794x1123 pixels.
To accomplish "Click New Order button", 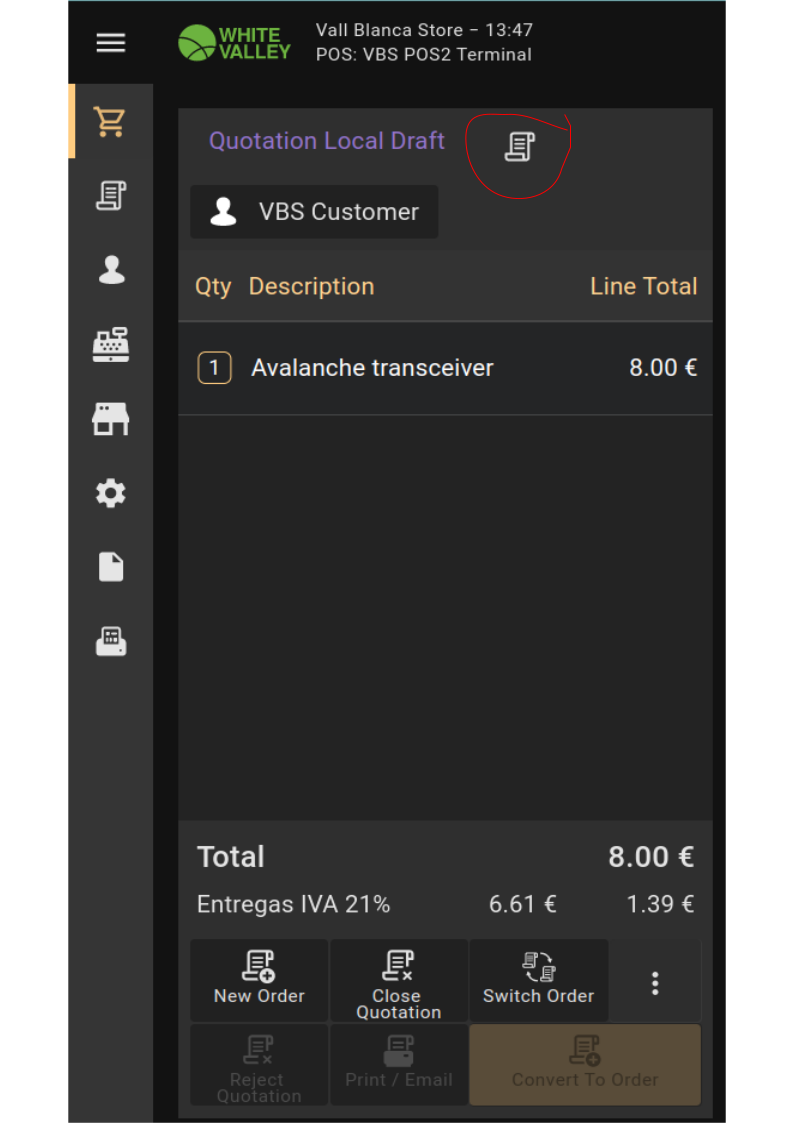I will pyautogui.click(x=259, y=980).
